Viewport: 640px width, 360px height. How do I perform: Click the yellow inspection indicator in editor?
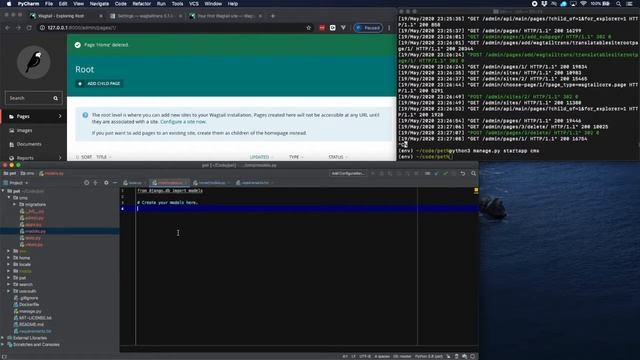pos(476,190)
